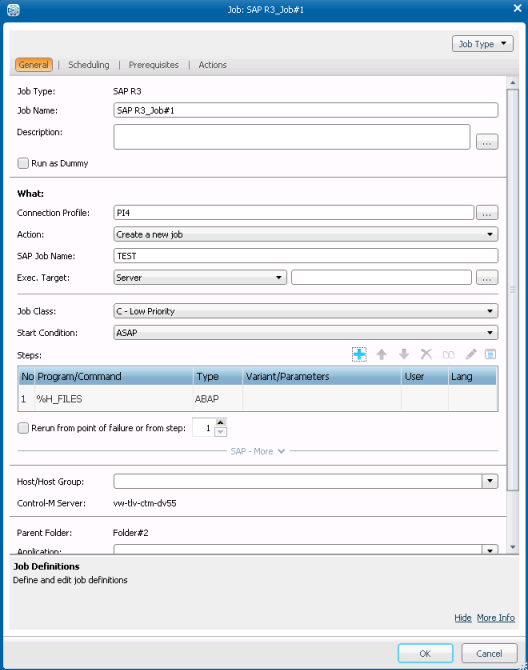Click the vertical scrollbar thumb
The image size is (528, 670).
coord(513,290)
